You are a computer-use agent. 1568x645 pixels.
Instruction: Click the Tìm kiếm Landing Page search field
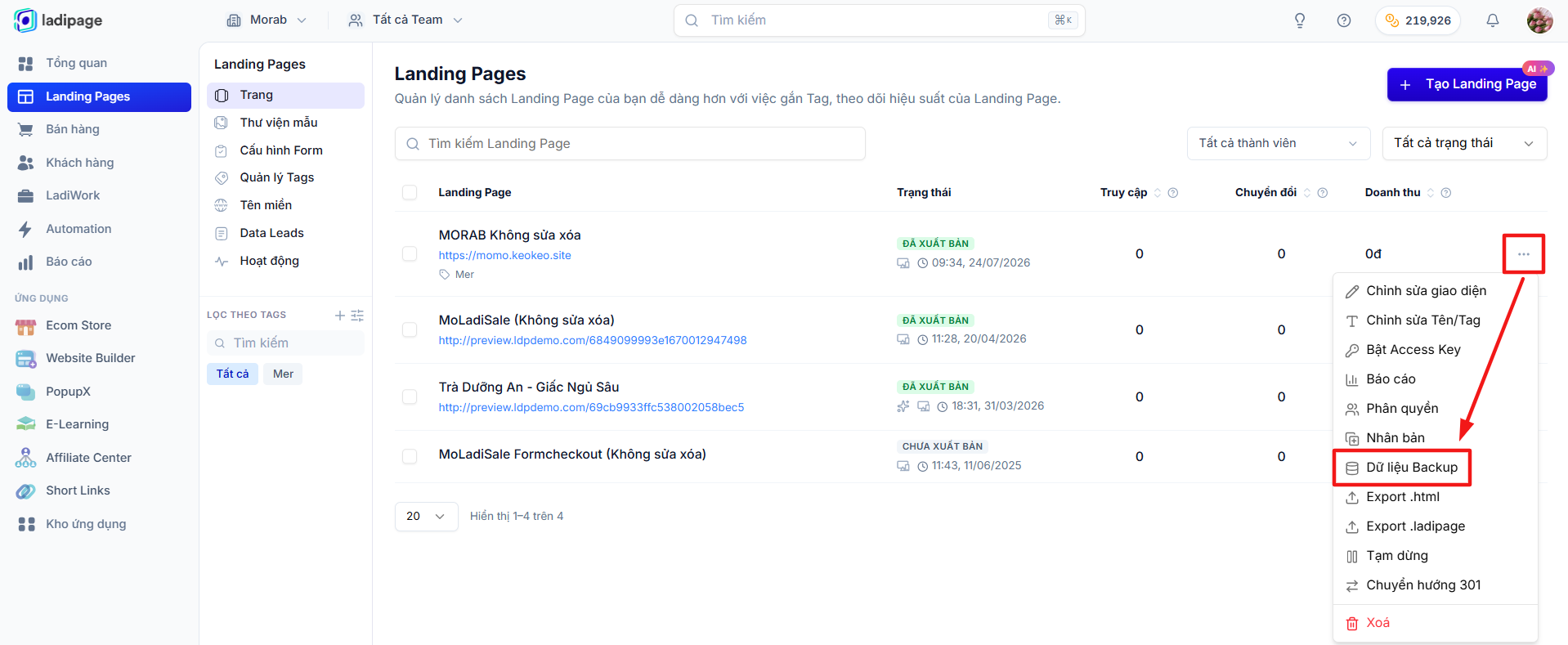point(629,143)
